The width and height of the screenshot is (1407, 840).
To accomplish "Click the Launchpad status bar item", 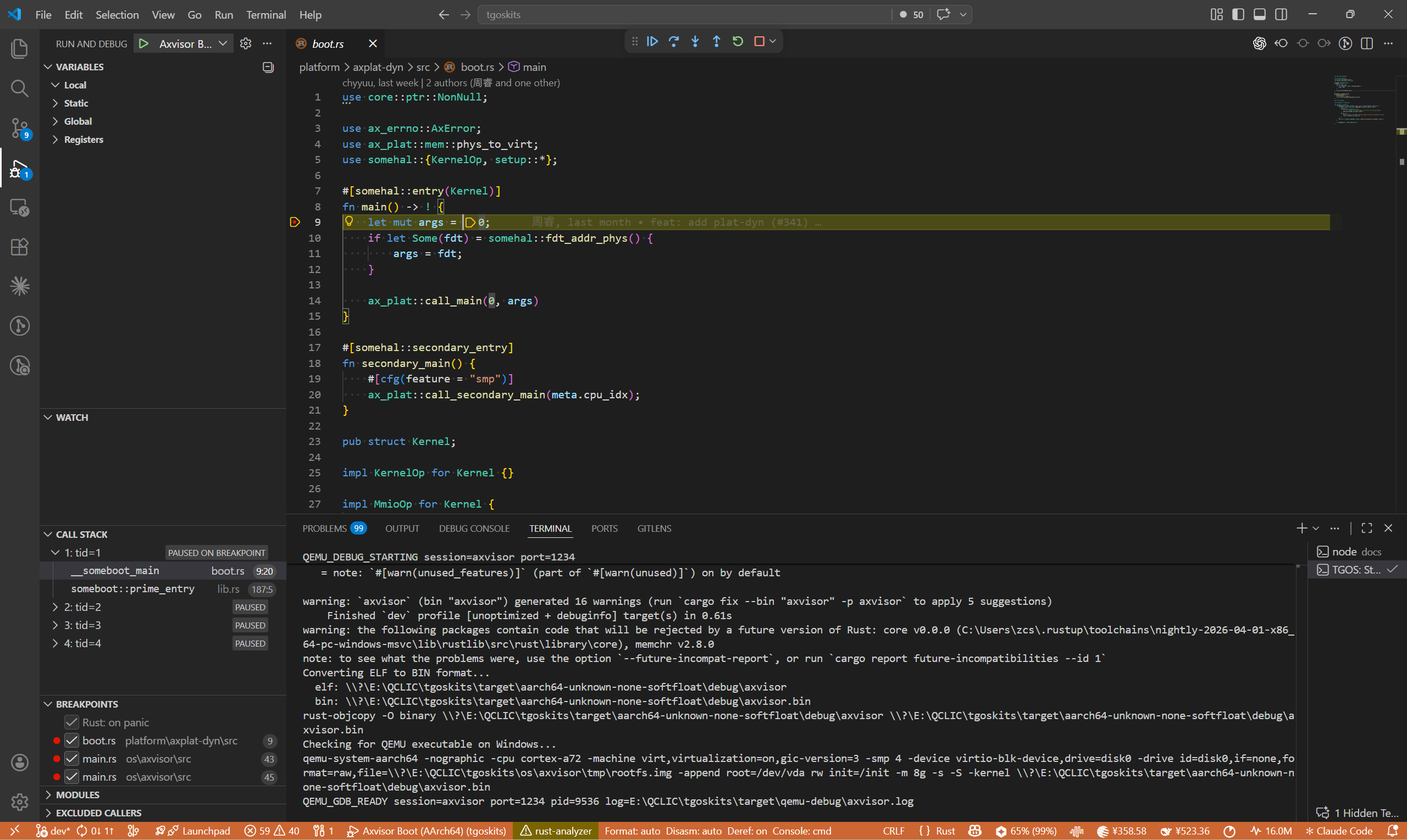I will click(193, 831).
